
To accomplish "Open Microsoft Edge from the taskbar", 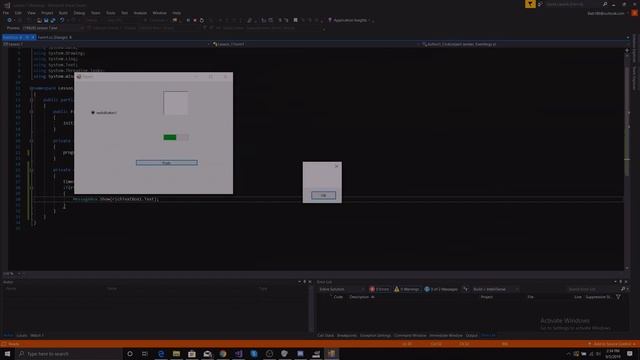I will pyautogui.click(x=161, y=353).
